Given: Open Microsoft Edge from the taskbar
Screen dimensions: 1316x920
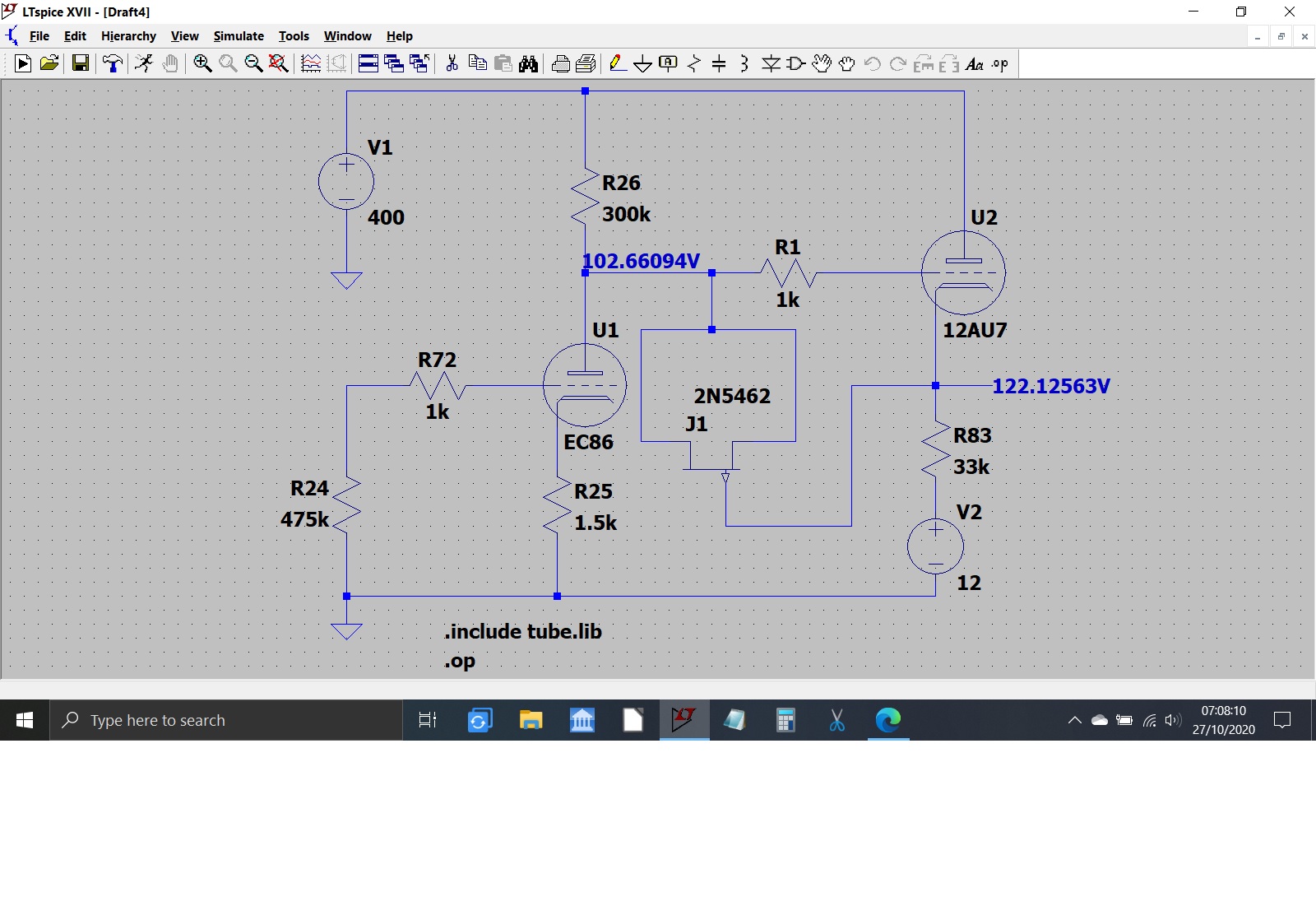Looking at the screenshot, I should point(888,720).
